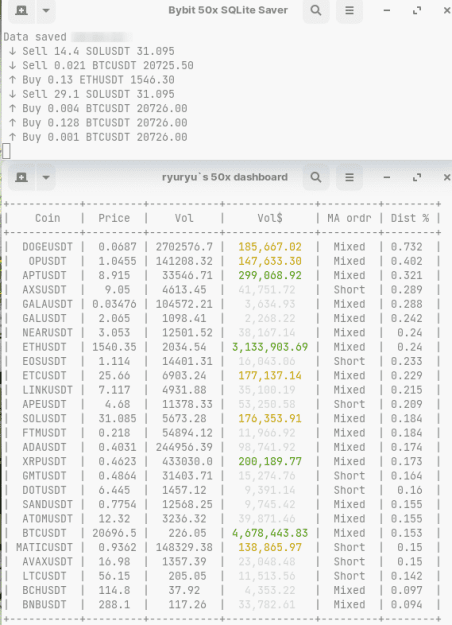Select 'Buy 0.13 ETHUSDT 1546.30' log line

point(92,80)
